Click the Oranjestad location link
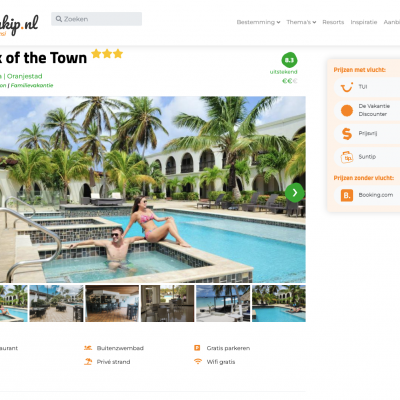Viewport: 400px width, 400px height. pos(25,76)
